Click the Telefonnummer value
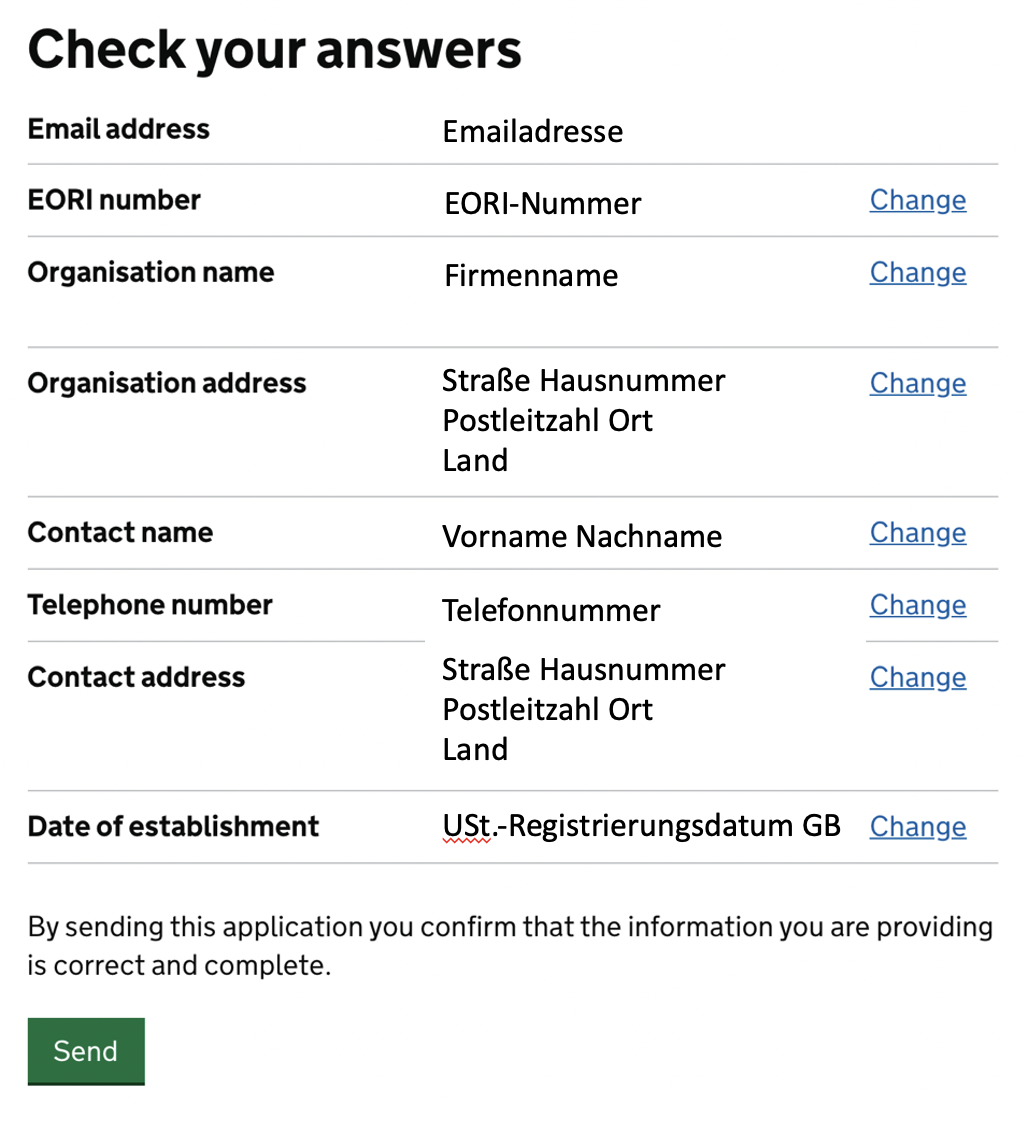 point(551,611)
